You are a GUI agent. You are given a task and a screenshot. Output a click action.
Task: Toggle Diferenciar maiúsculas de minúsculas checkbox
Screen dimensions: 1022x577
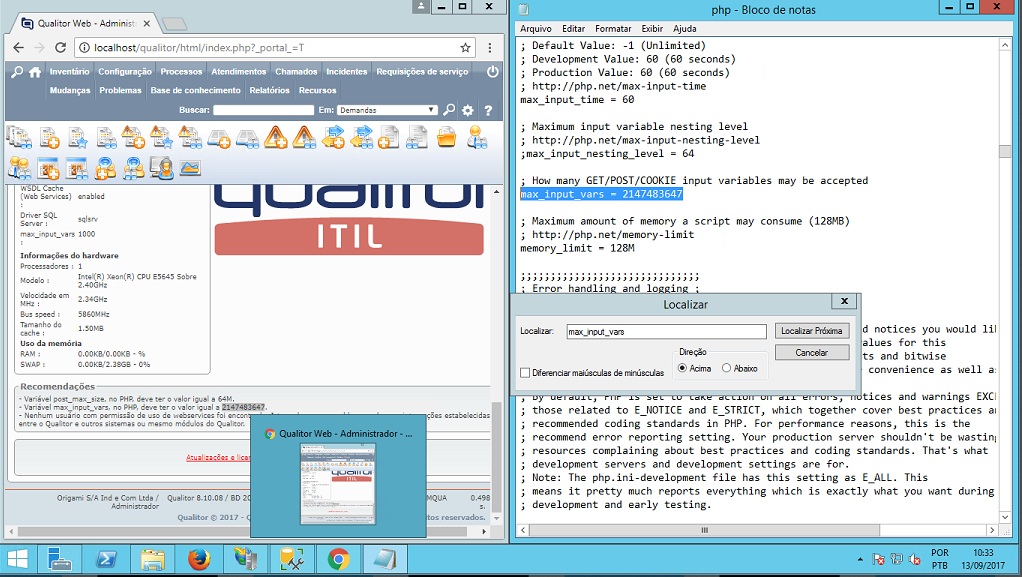pos(525,373)
